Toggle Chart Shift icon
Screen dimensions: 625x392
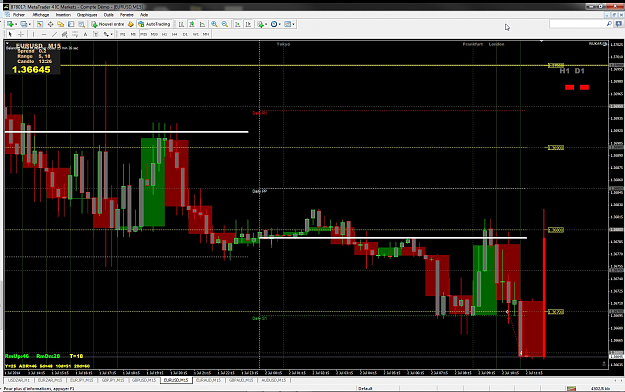tap(248, 24)
